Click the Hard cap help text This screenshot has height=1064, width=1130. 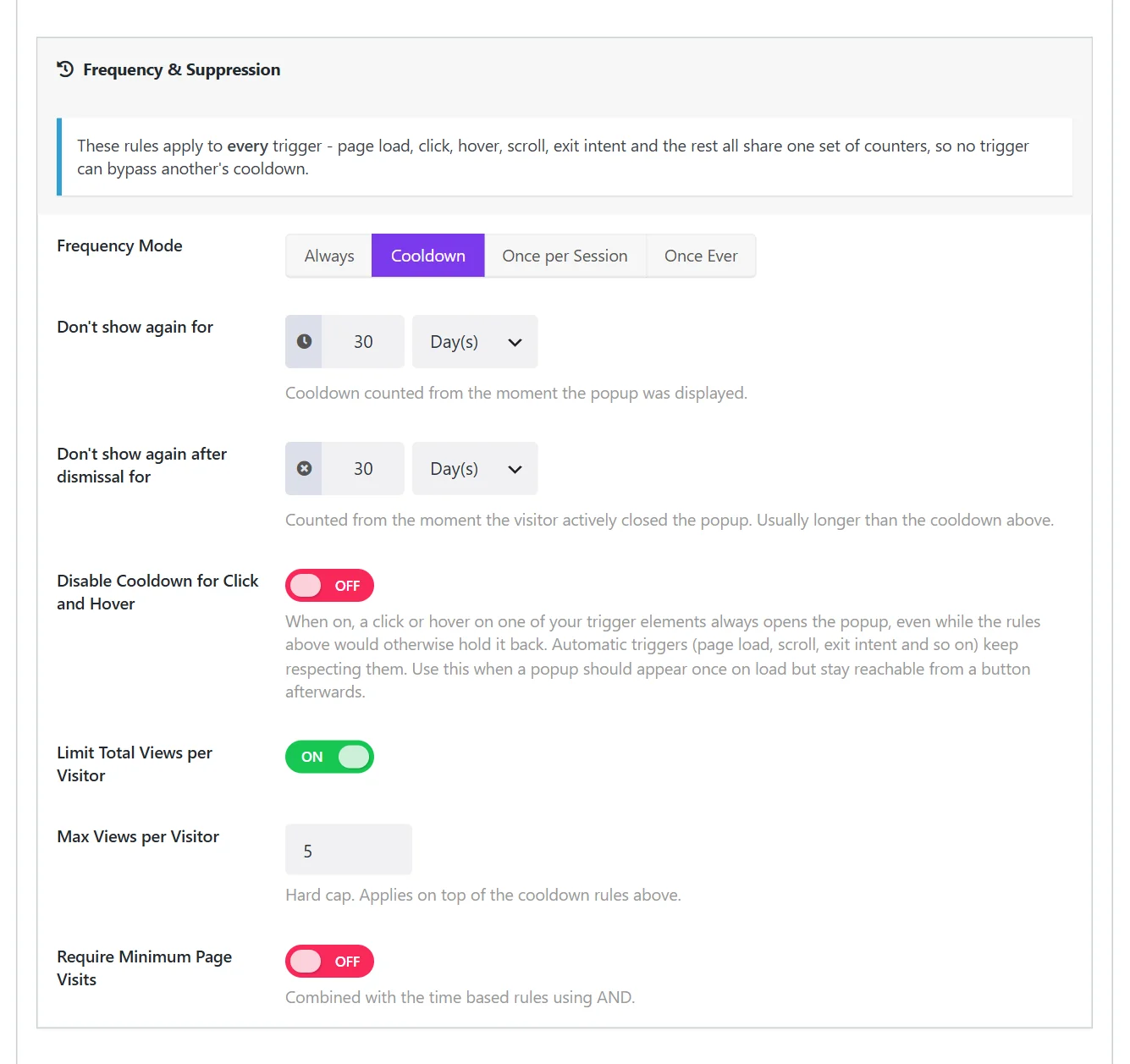(x=483, y=895)
